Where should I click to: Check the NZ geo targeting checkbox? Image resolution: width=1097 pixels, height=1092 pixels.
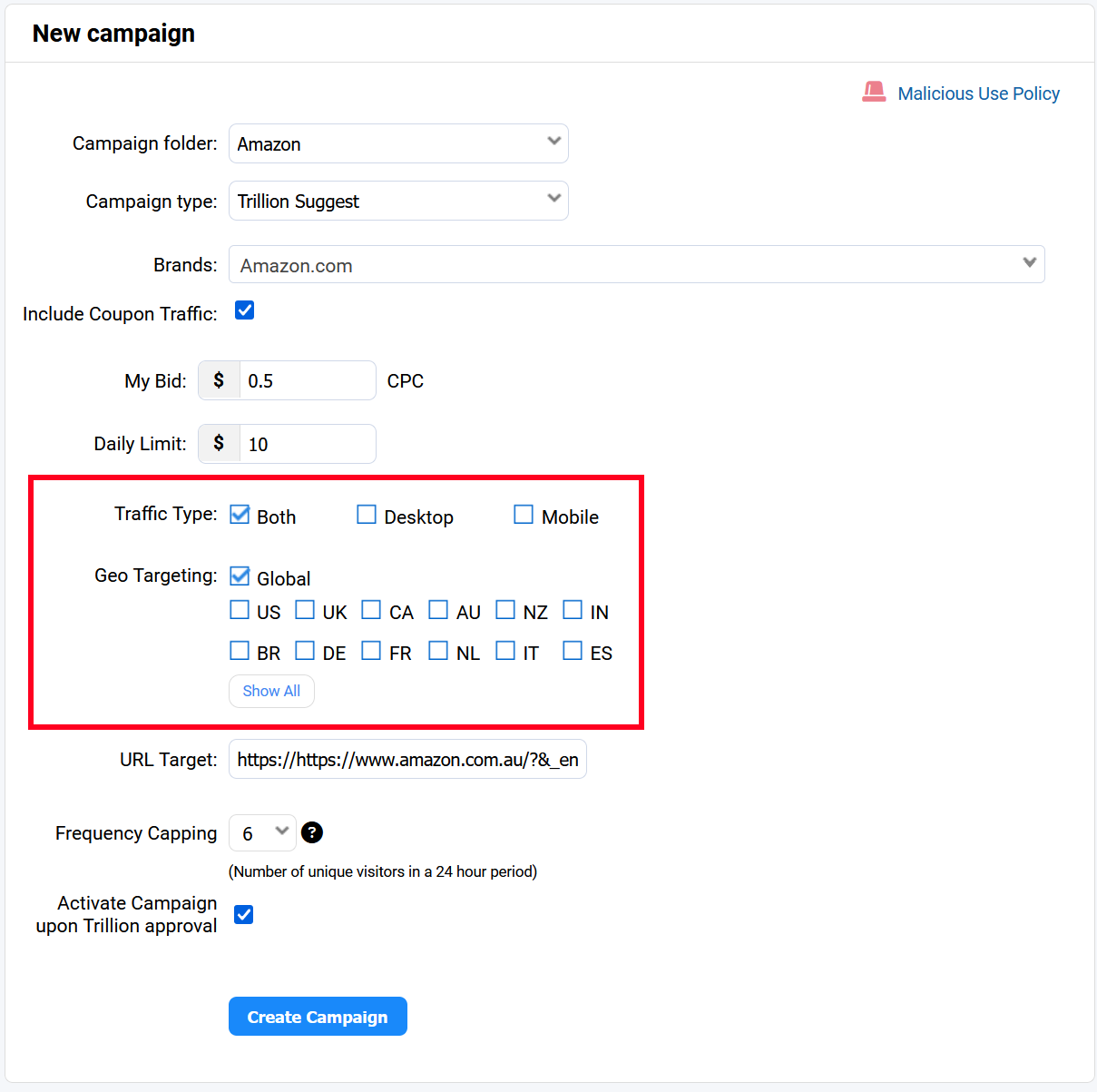pyautogui.click(x=505, y=610)
